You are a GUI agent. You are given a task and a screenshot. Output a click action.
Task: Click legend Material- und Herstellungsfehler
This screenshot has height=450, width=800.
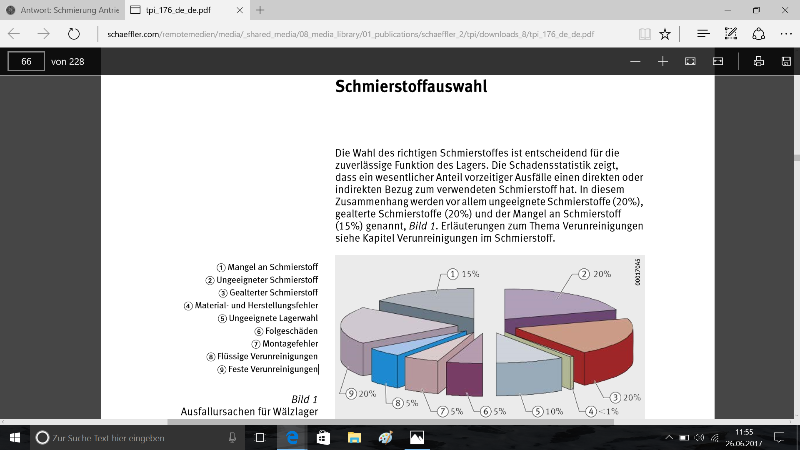tap(256, 305)
